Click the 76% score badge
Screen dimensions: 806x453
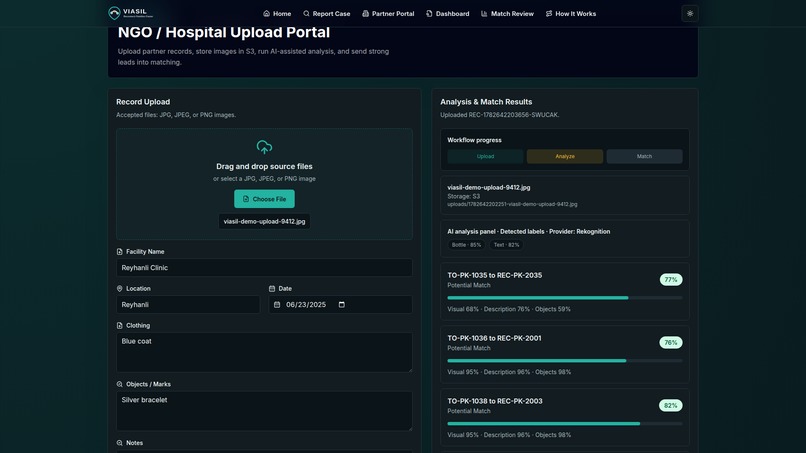click(x=671, y=342)
